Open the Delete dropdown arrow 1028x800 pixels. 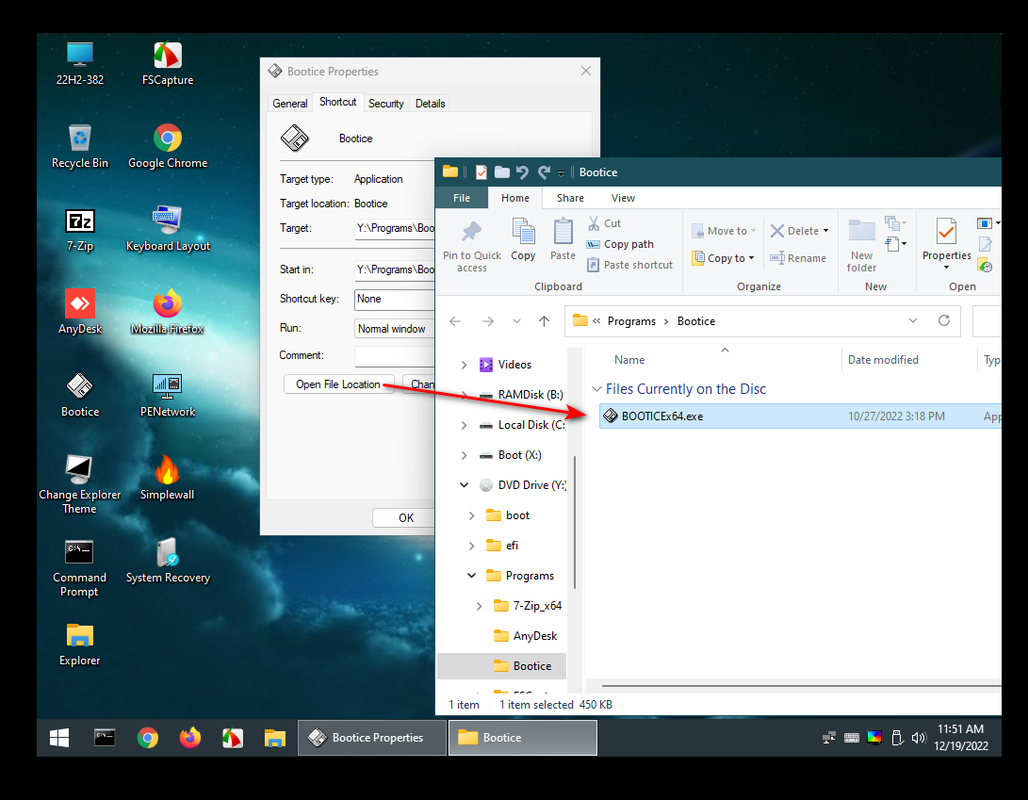[826, 231]
